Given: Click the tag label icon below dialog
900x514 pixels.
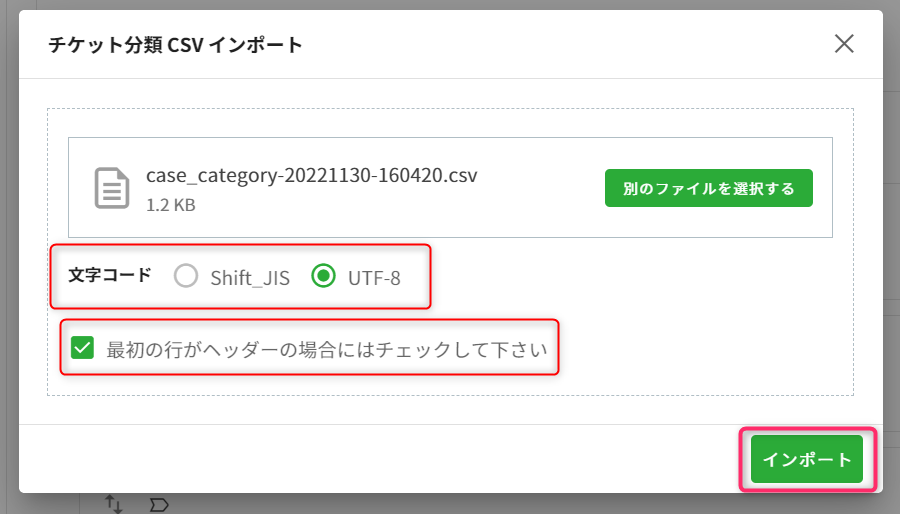Looking at the screenshot, I should click(x=159, y=505).
